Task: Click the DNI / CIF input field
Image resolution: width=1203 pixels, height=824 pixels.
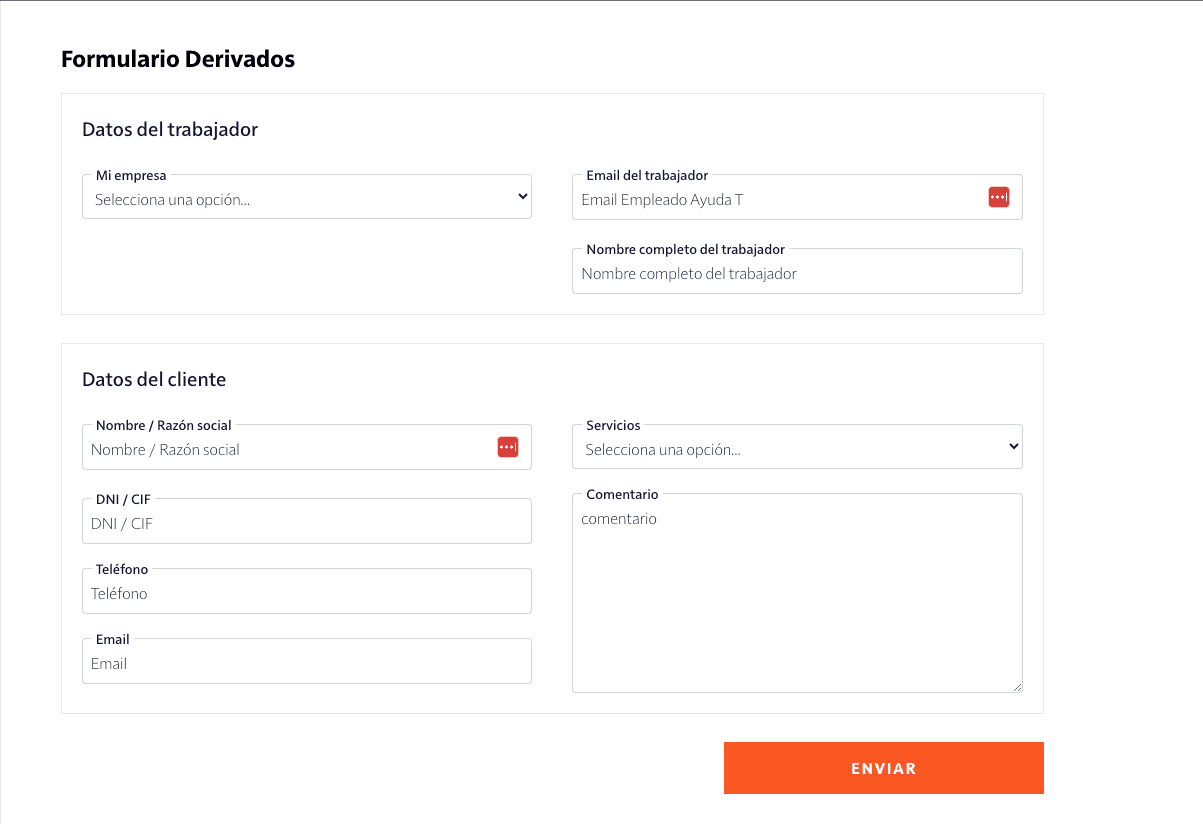Action: click(x=306, y=521)
